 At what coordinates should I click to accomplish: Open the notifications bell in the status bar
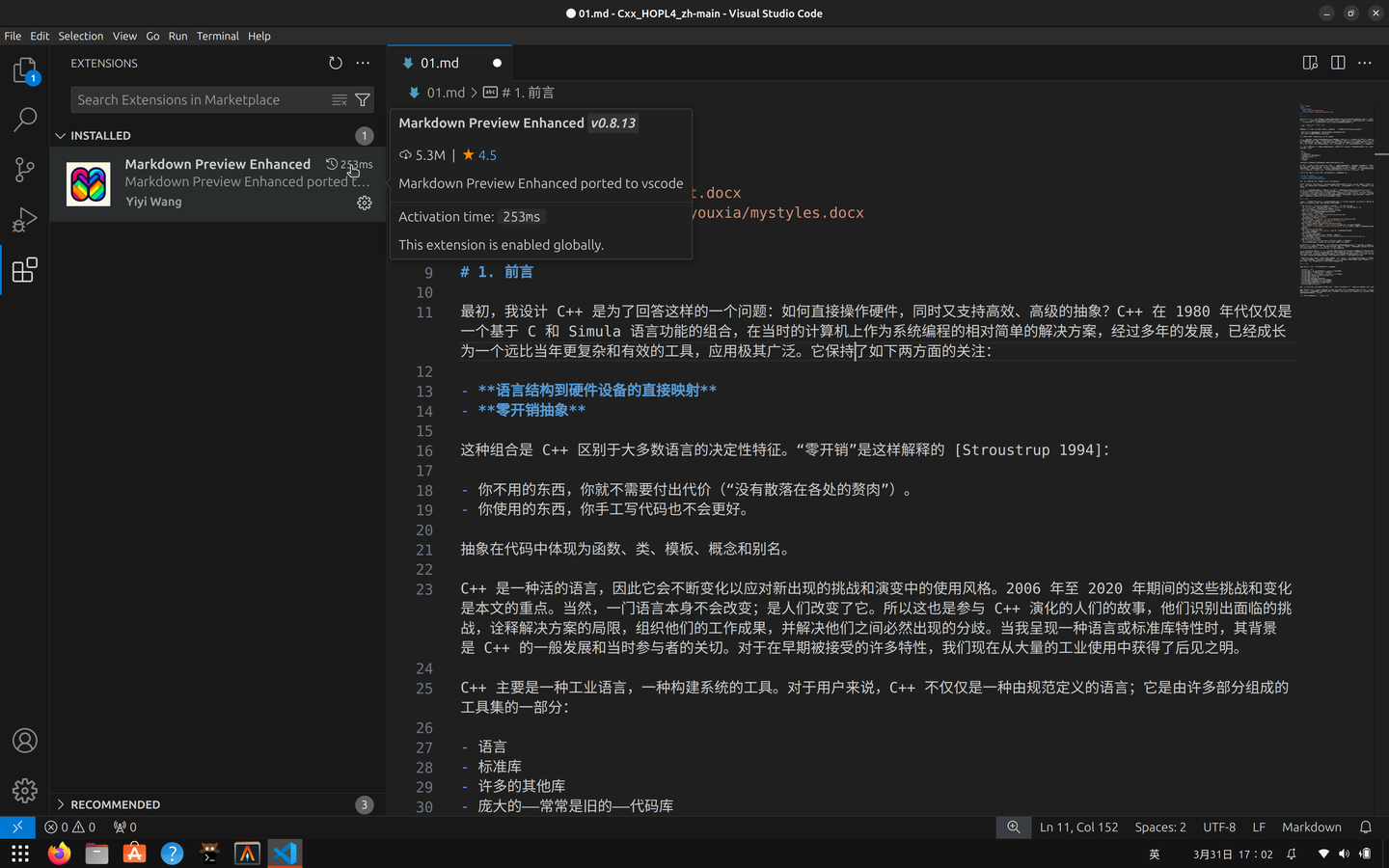coord(1366,827)
